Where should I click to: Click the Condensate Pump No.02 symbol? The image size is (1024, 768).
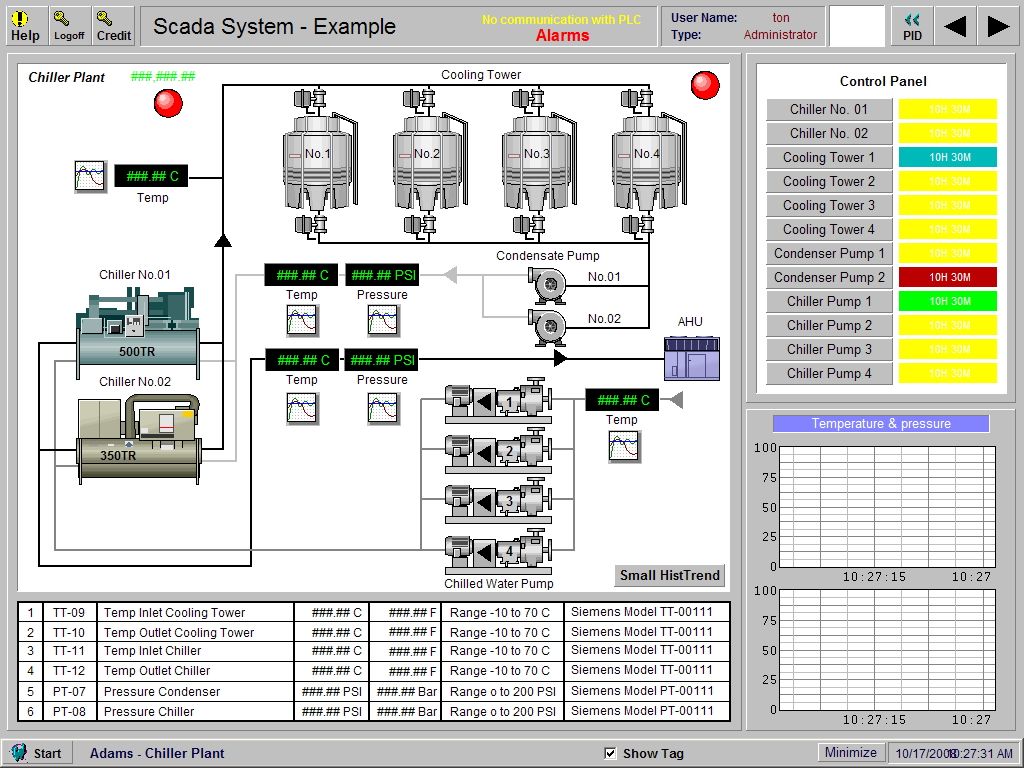549,325
